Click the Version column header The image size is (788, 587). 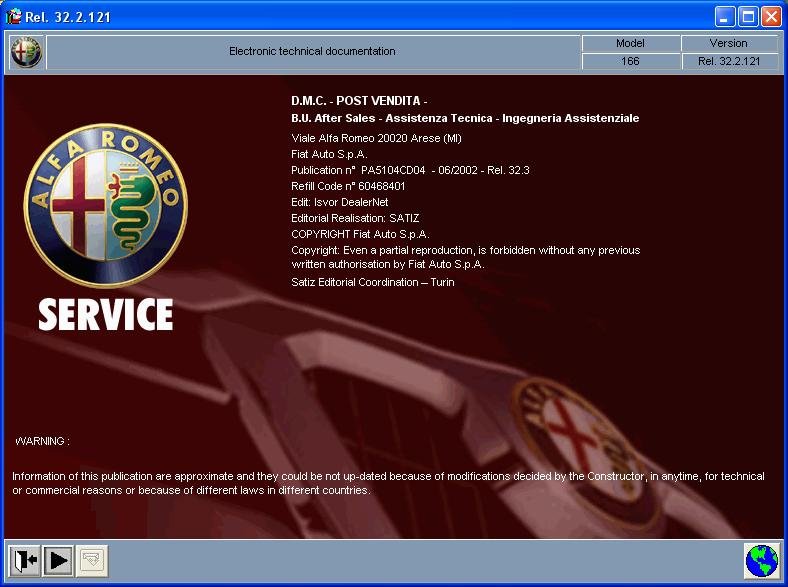tap(728, 43)
